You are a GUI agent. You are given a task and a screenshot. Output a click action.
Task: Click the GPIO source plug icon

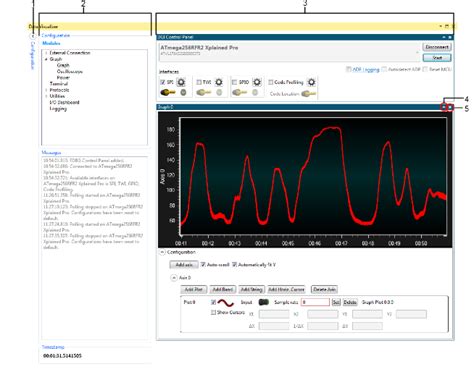(x=239, y=92)
